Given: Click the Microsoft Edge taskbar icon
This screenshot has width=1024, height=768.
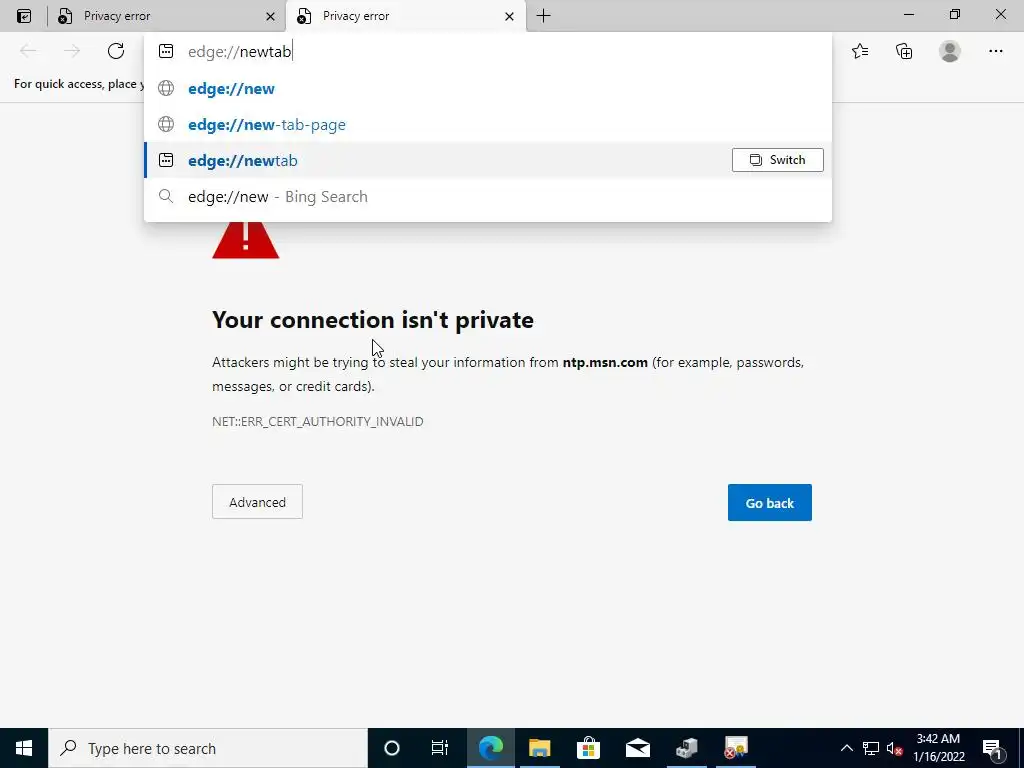Looking at the screenshot, I should 490,748.
